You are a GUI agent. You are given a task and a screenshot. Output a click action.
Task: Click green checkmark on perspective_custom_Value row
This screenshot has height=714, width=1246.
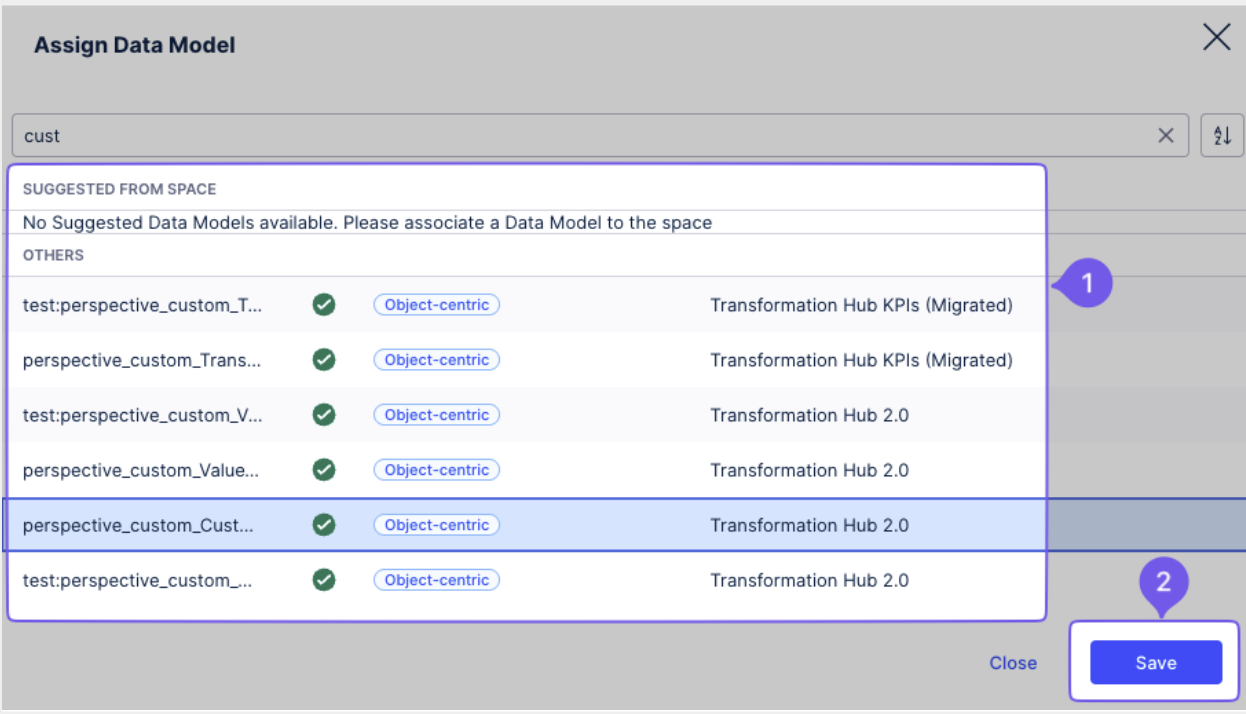click(x=323, y=470)
